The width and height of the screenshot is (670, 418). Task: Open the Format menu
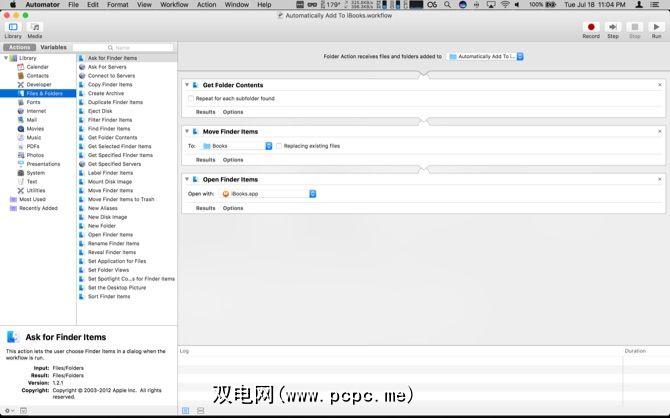pyautogui.click(x=118, y=5)
